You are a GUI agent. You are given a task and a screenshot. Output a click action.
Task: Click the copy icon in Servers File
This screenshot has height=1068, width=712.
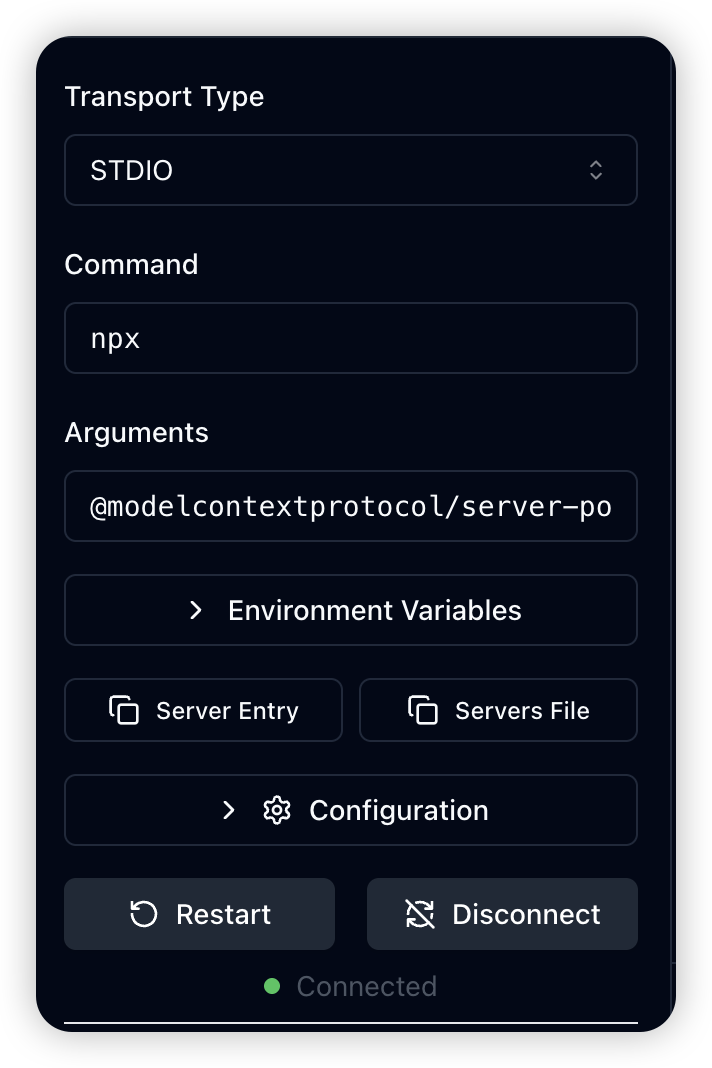coord(423,710)
